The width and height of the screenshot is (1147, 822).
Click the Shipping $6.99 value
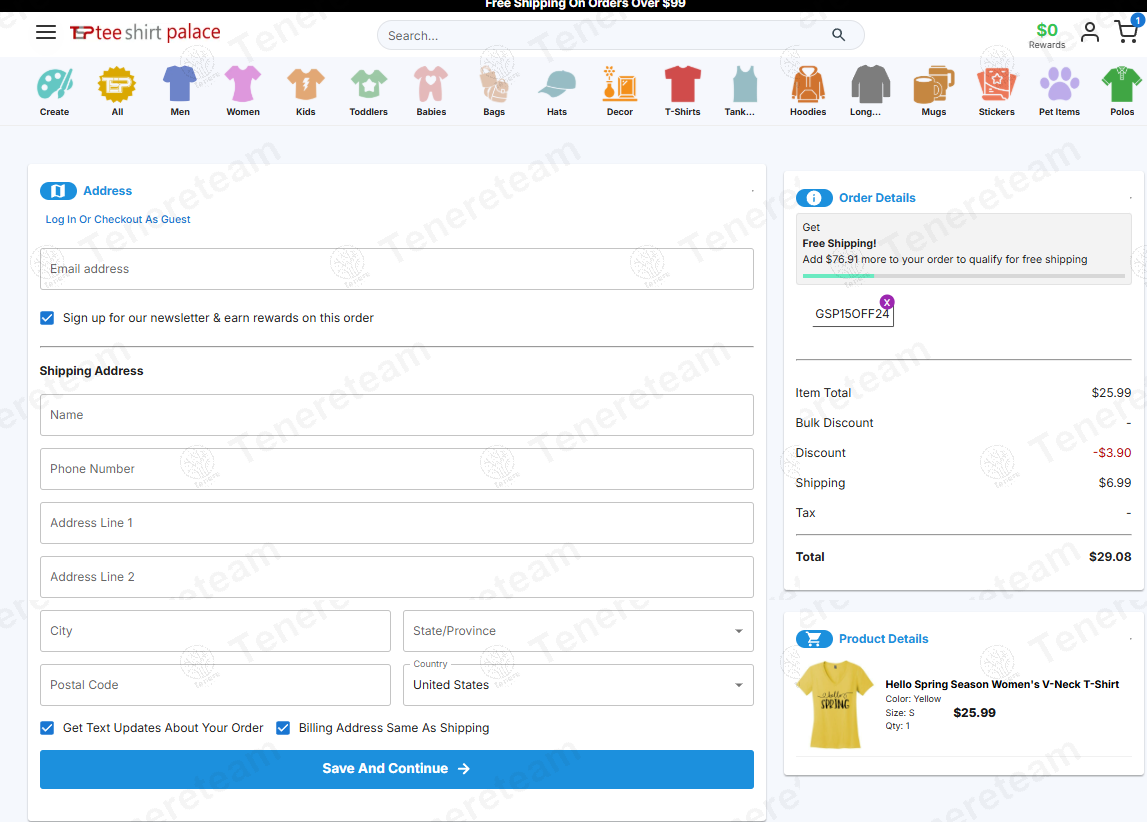(1115, 483)
